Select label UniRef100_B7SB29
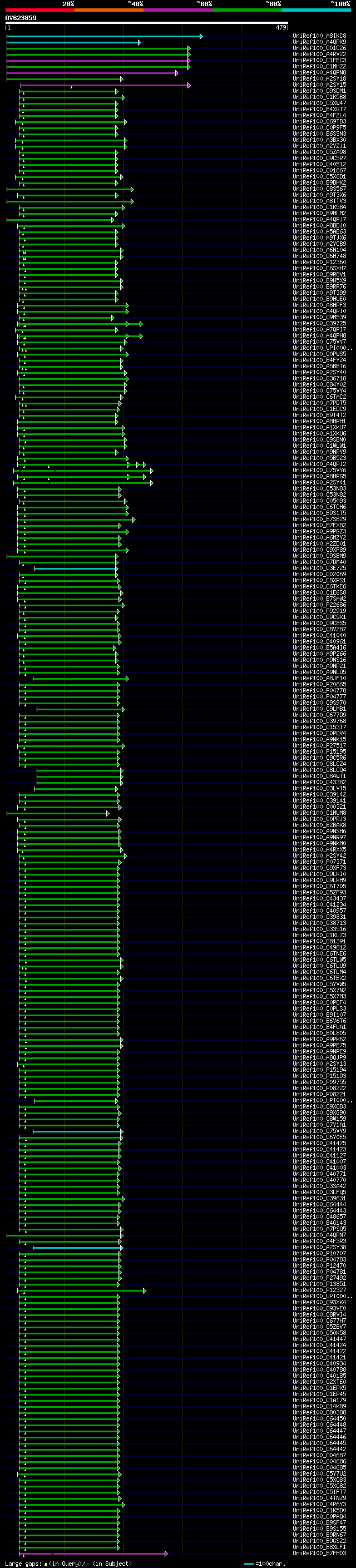This screenshot has width=356, height=1568. pyautogui.click(x=319, y=519)
